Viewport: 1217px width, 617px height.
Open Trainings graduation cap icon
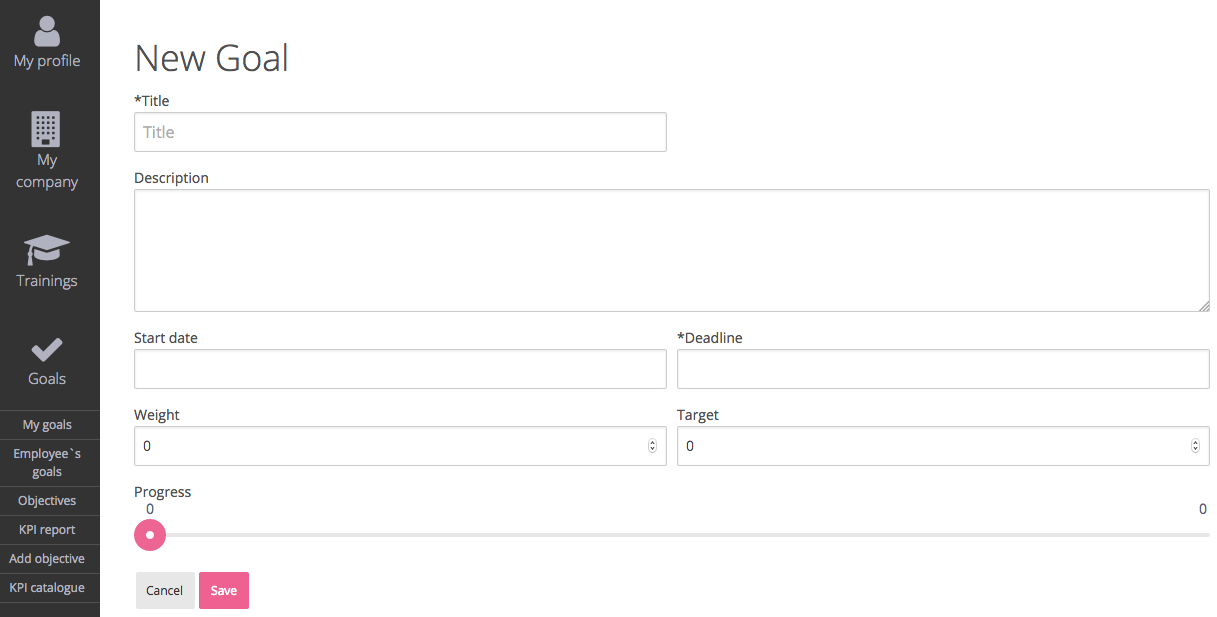[46, 249]
